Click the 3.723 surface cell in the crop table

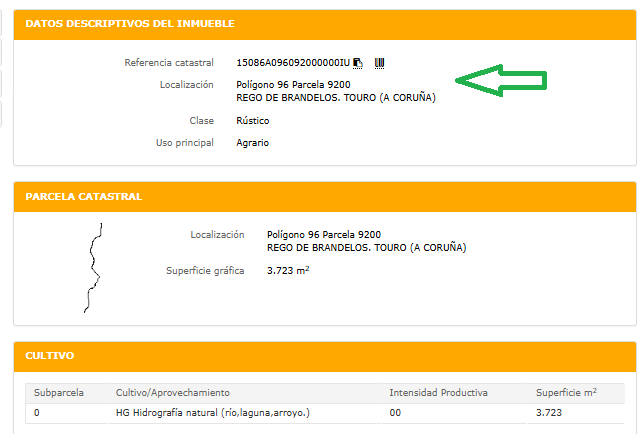[x=550, y=412]
